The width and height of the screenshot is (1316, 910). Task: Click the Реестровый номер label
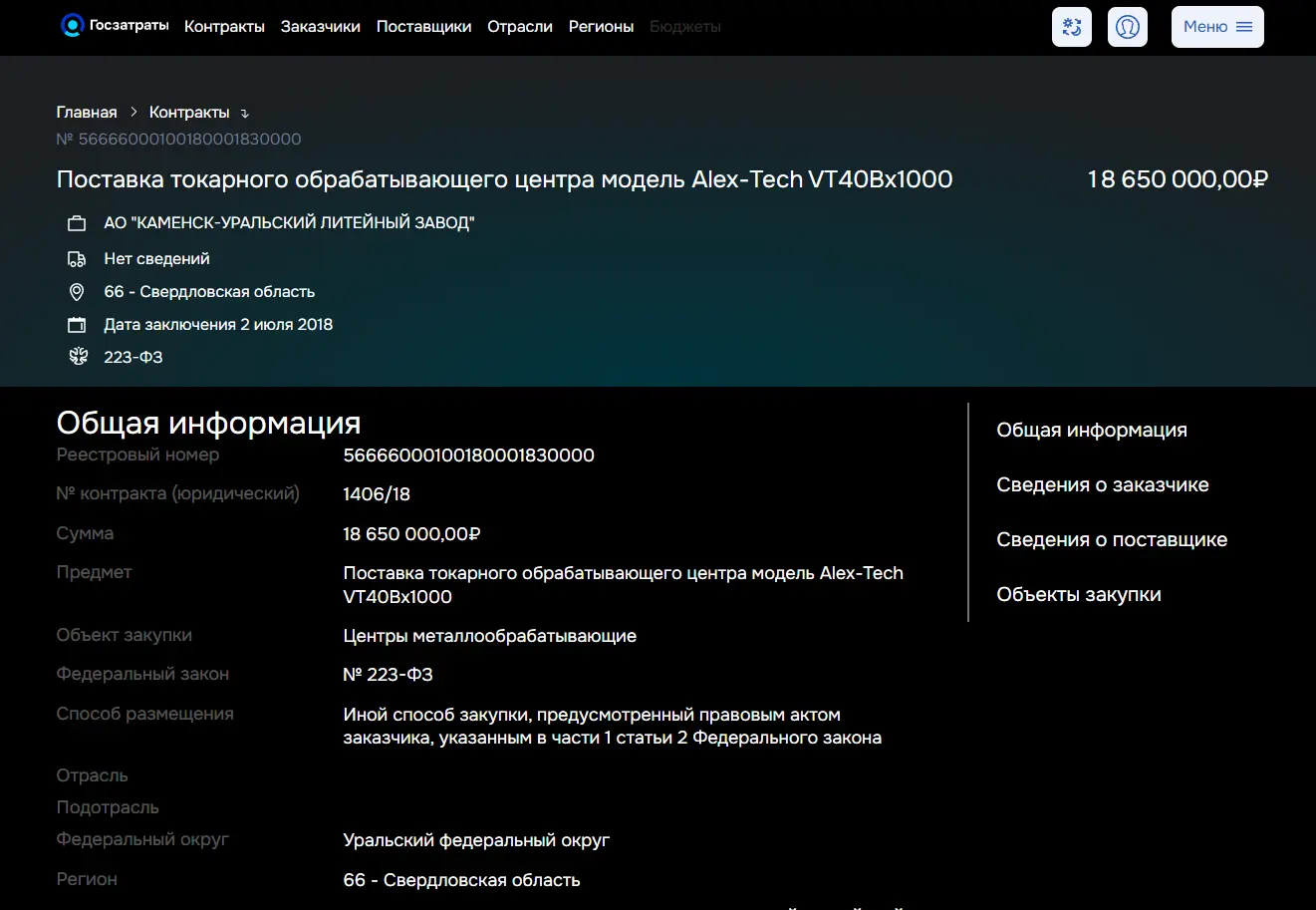coord(137,455)
